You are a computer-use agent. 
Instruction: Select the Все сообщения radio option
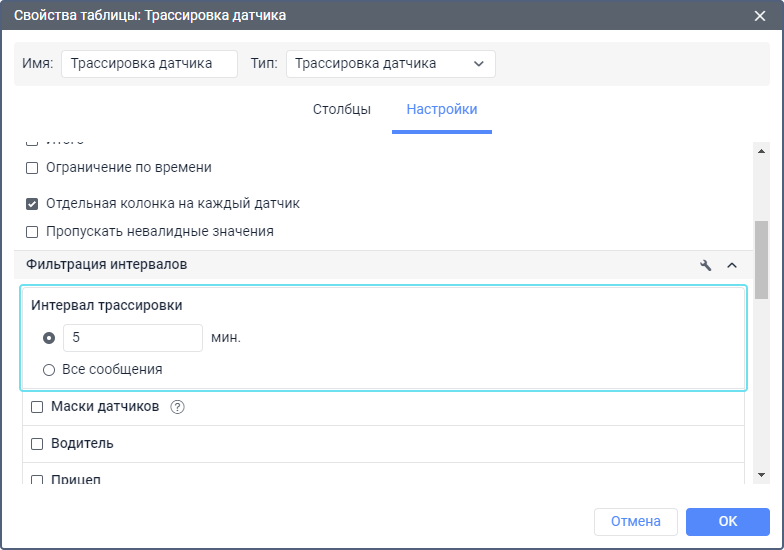click(x=49, y=370)
